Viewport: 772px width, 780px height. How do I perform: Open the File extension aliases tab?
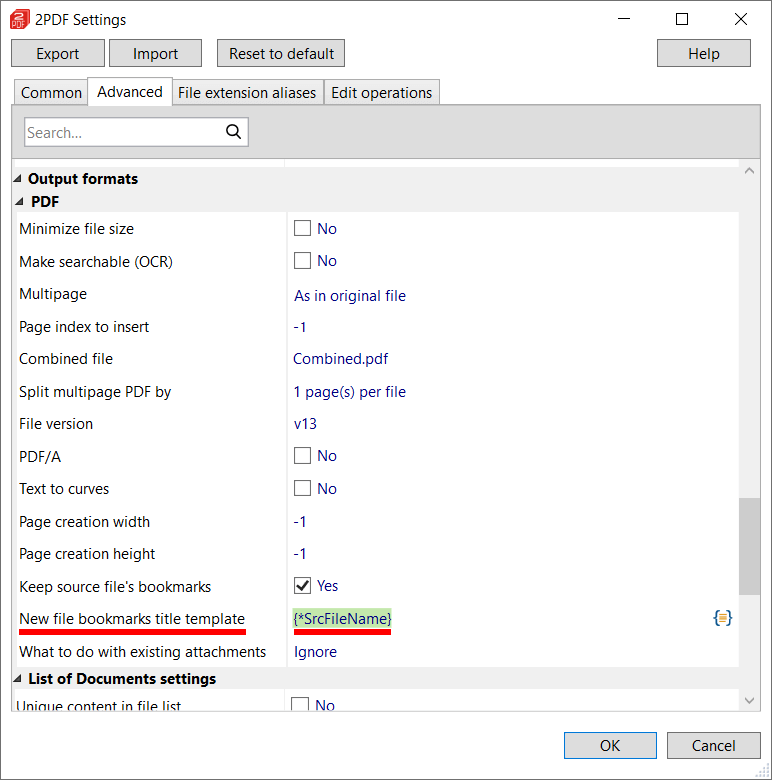coord(247,92)
